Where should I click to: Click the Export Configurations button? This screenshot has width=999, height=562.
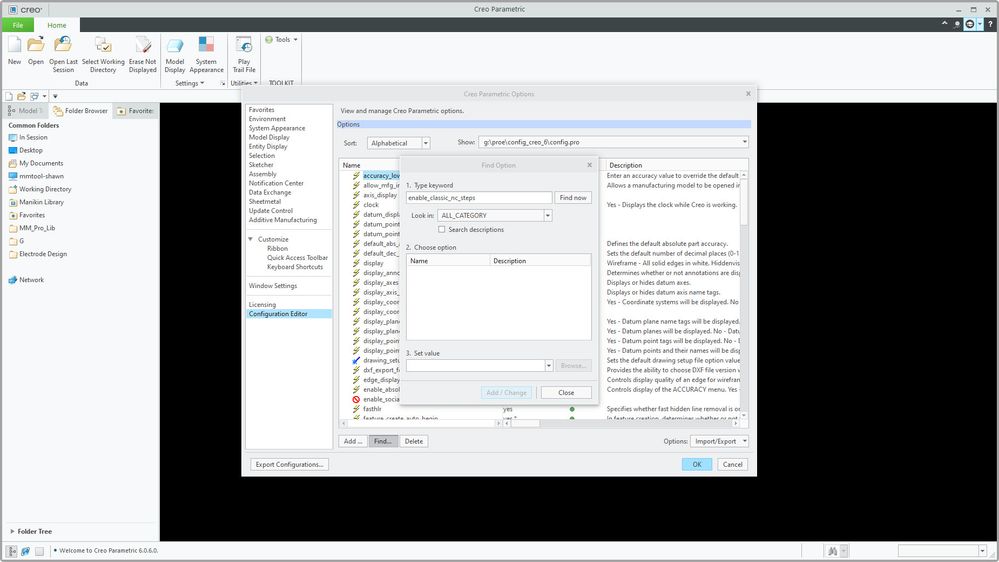click(x=289, y=464)
